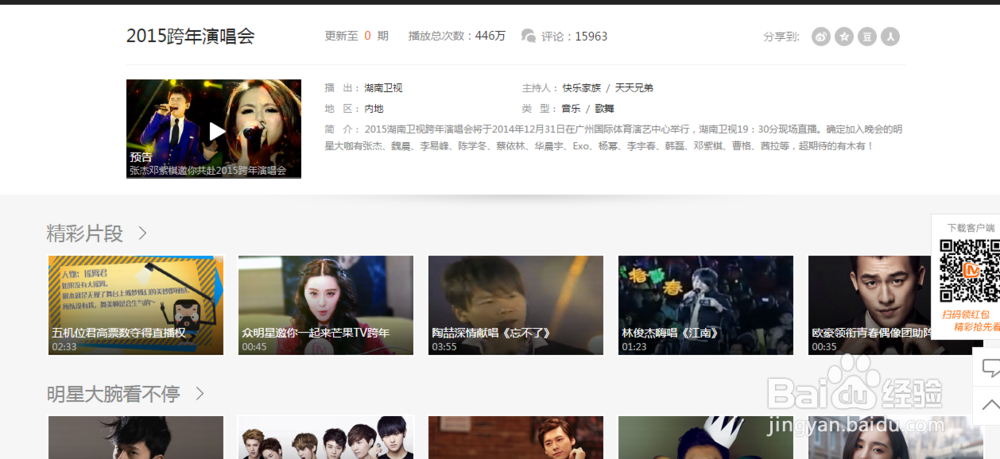Viewport: 1000px width, 459px height.
Task: Click the 简介 description paragraph
Action: click(614, 138)
